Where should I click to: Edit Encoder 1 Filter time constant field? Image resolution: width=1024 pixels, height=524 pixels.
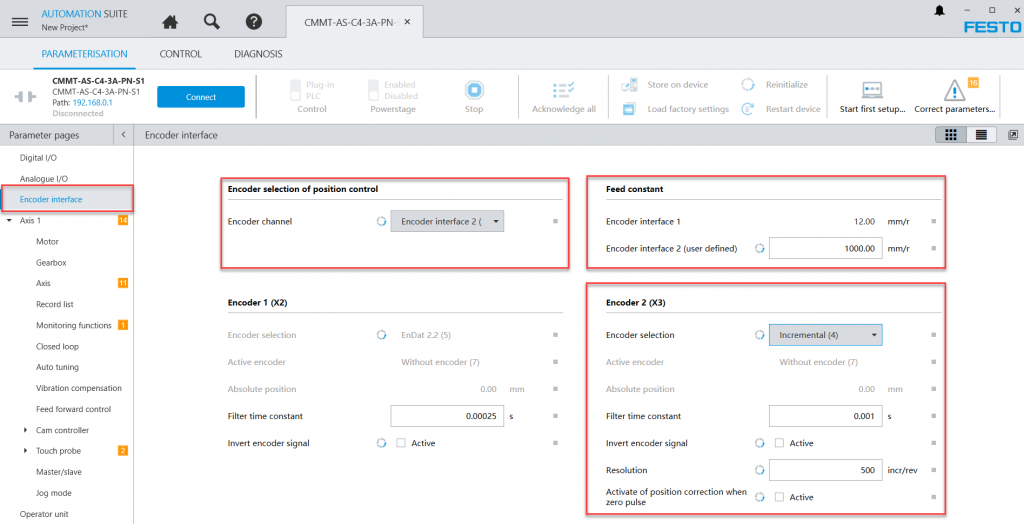pyautogui.click(x=447, y=416)
